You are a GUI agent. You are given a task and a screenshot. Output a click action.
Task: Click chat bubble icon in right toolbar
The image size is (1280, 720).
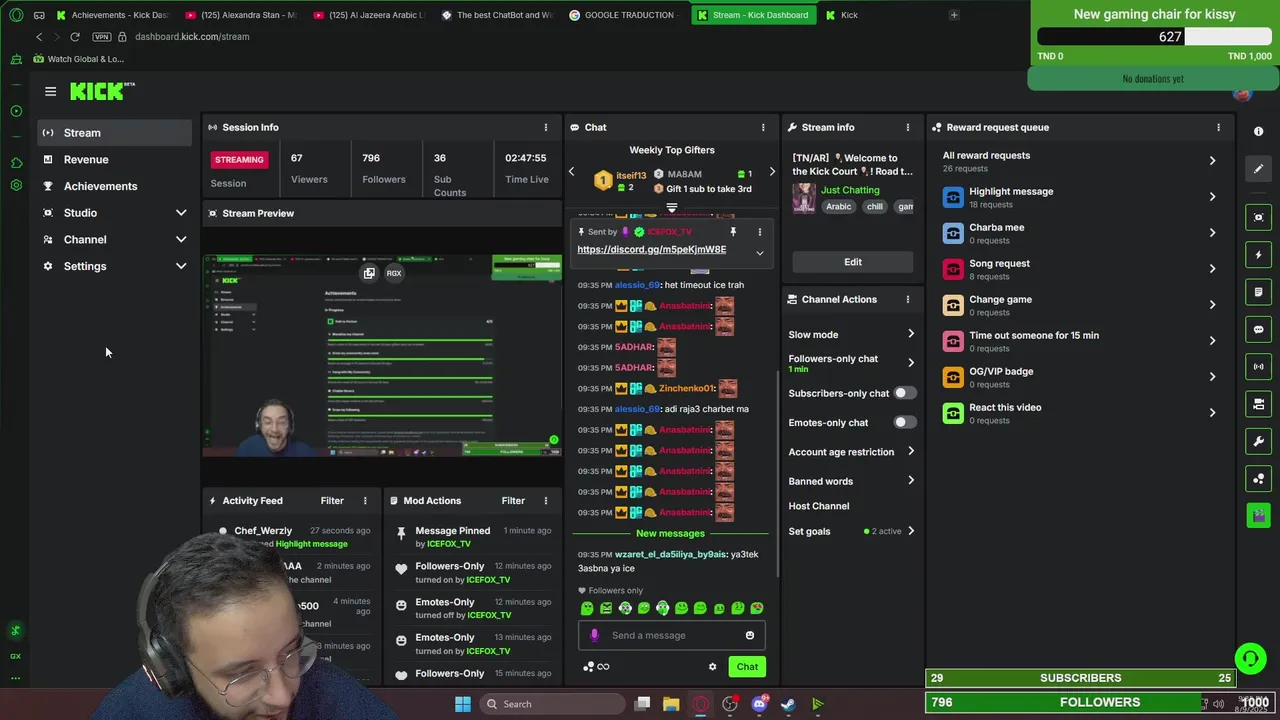pyautogui.click(x=1258, y=329)
